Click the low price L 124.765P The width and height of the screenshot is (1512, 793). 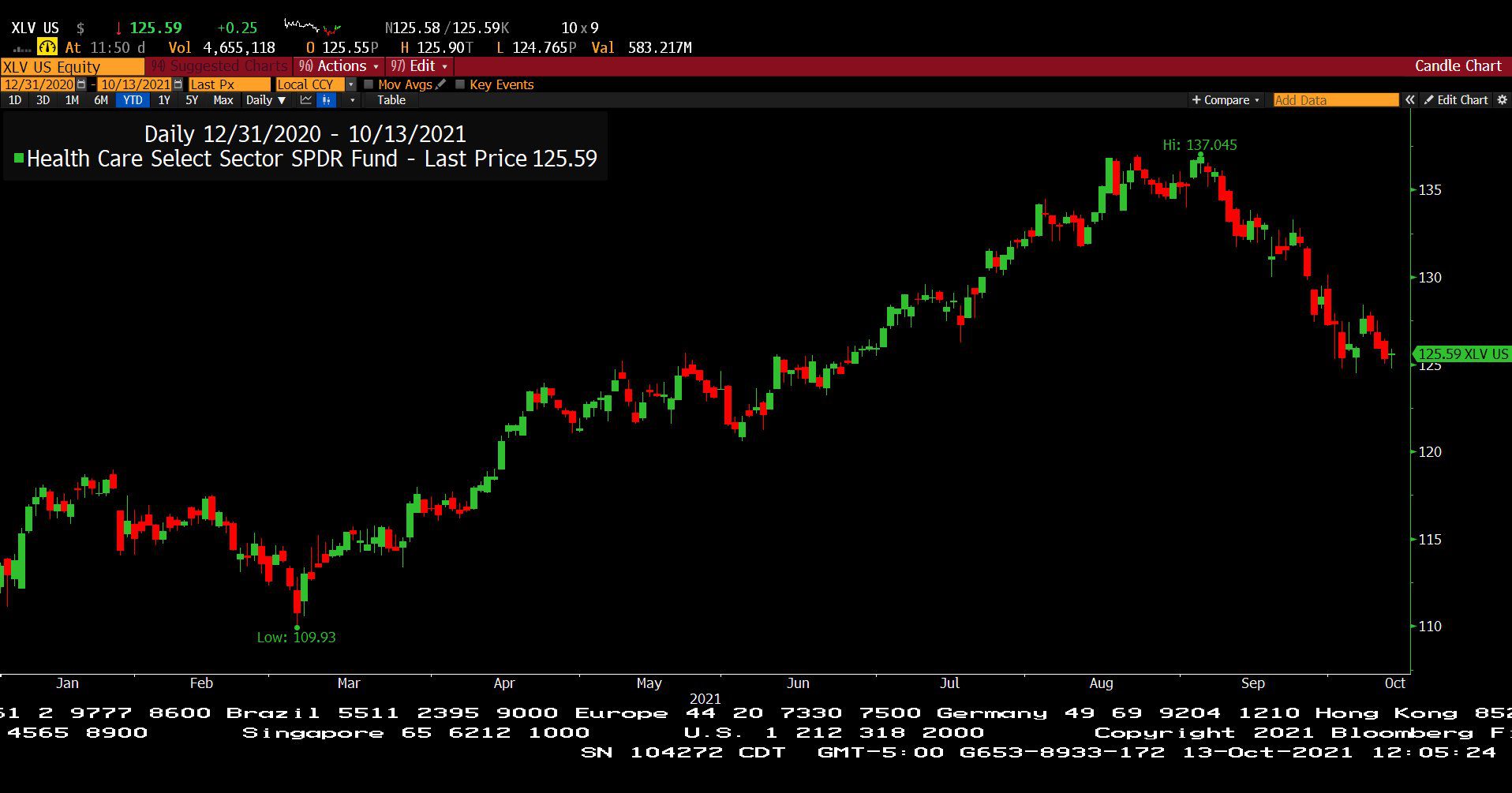pos(537,47)
